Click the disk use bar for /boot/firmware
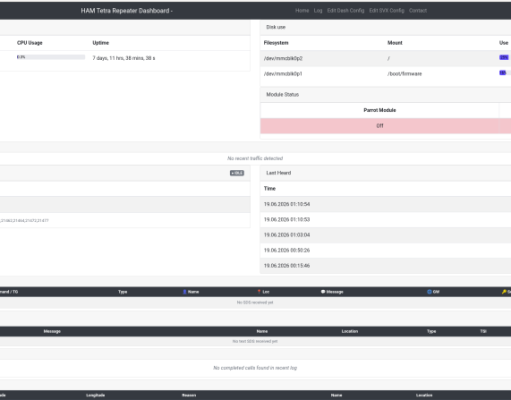 [x=504, y=73]
